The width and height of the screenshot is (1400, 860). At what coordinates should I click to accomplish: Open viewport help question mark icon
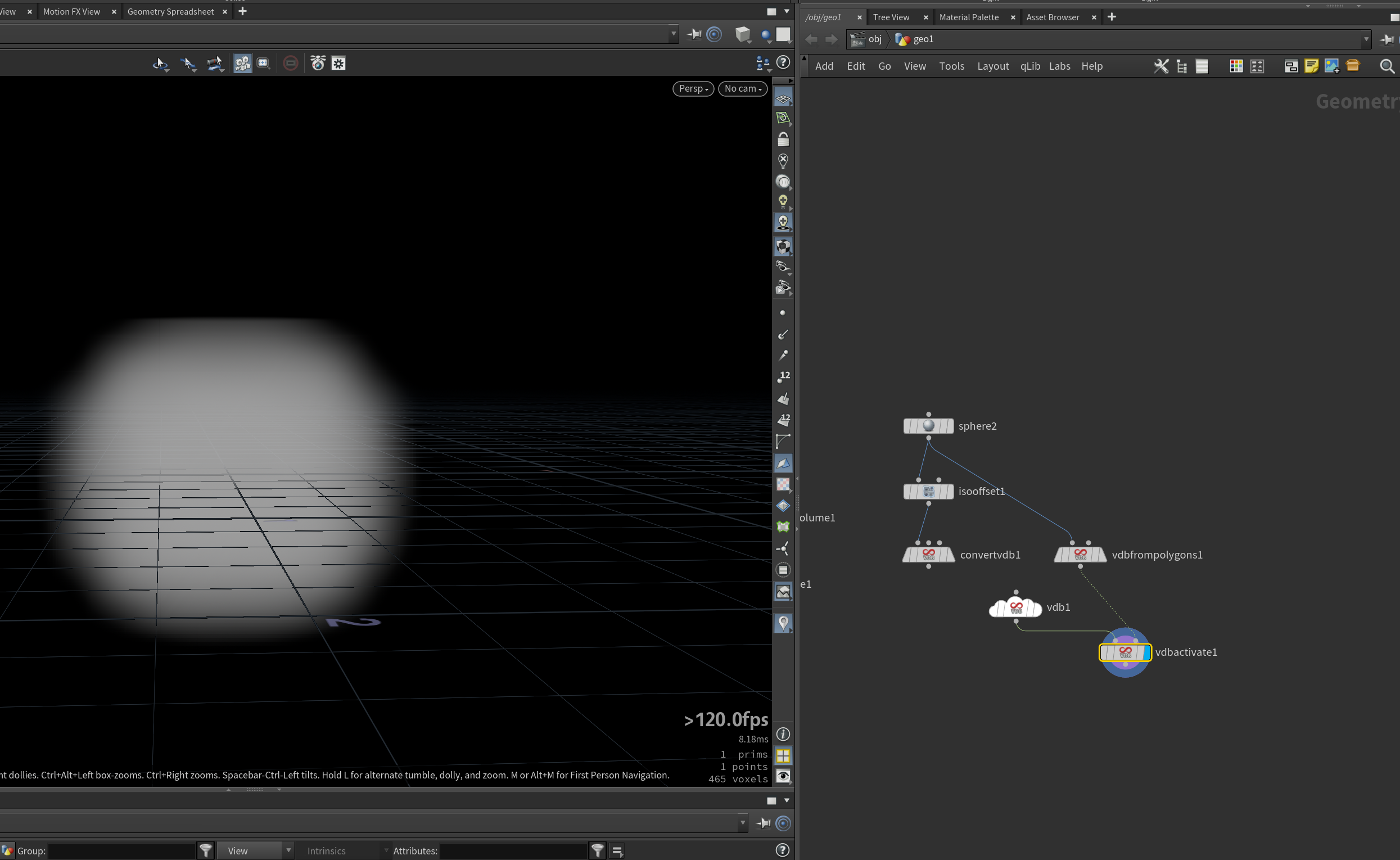coord(783,62)
